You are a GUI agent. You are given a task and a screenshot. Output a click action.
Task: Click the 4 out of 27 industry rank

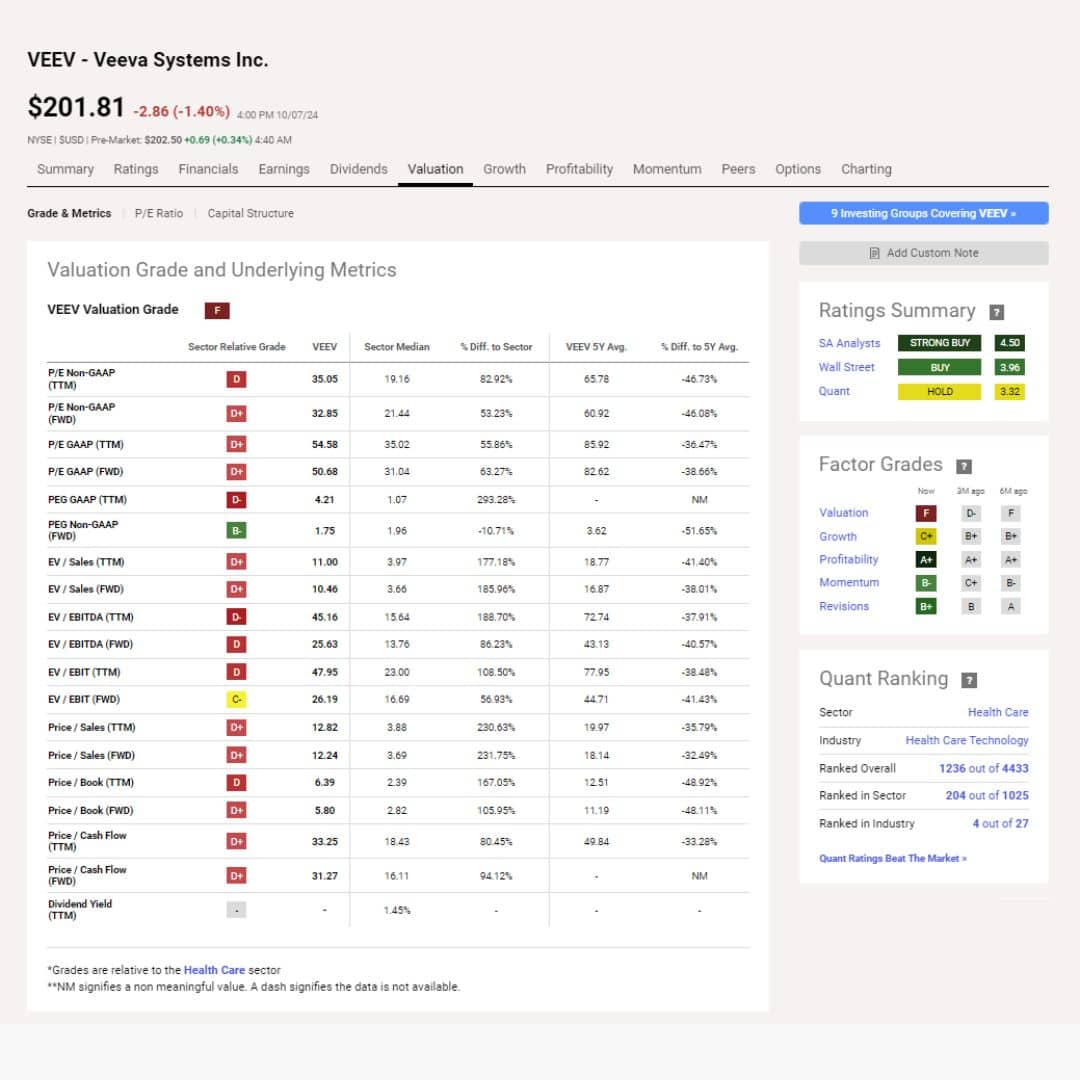pos(1000,824)
